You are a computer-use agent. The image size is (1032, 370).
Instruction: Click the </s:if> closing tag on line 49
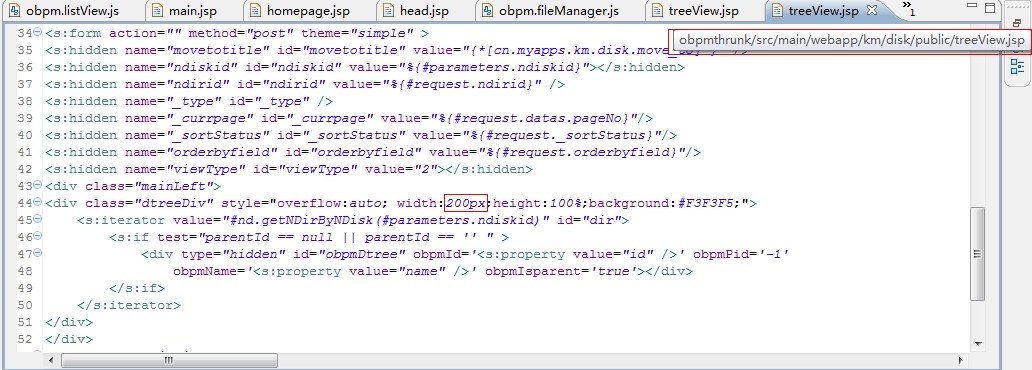(137, 289)
